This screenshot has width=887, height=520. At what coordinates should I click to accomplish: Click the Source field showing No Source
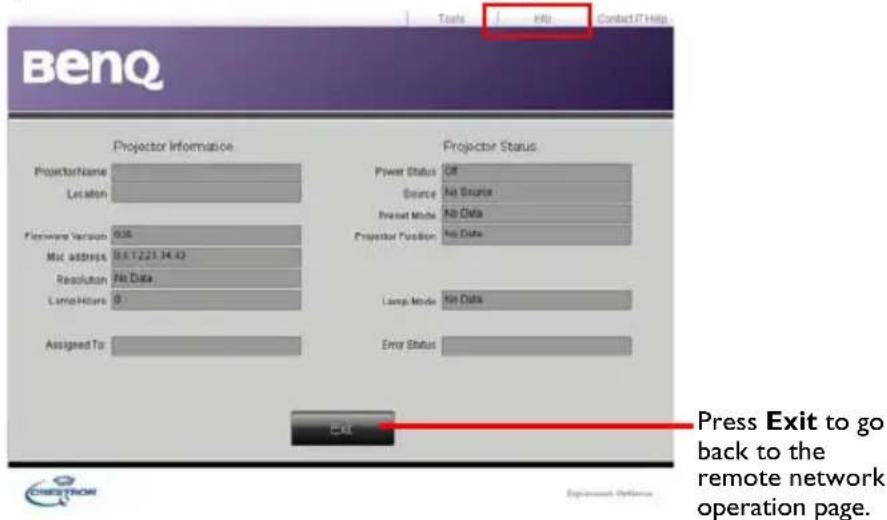click(x=536, y=192)
